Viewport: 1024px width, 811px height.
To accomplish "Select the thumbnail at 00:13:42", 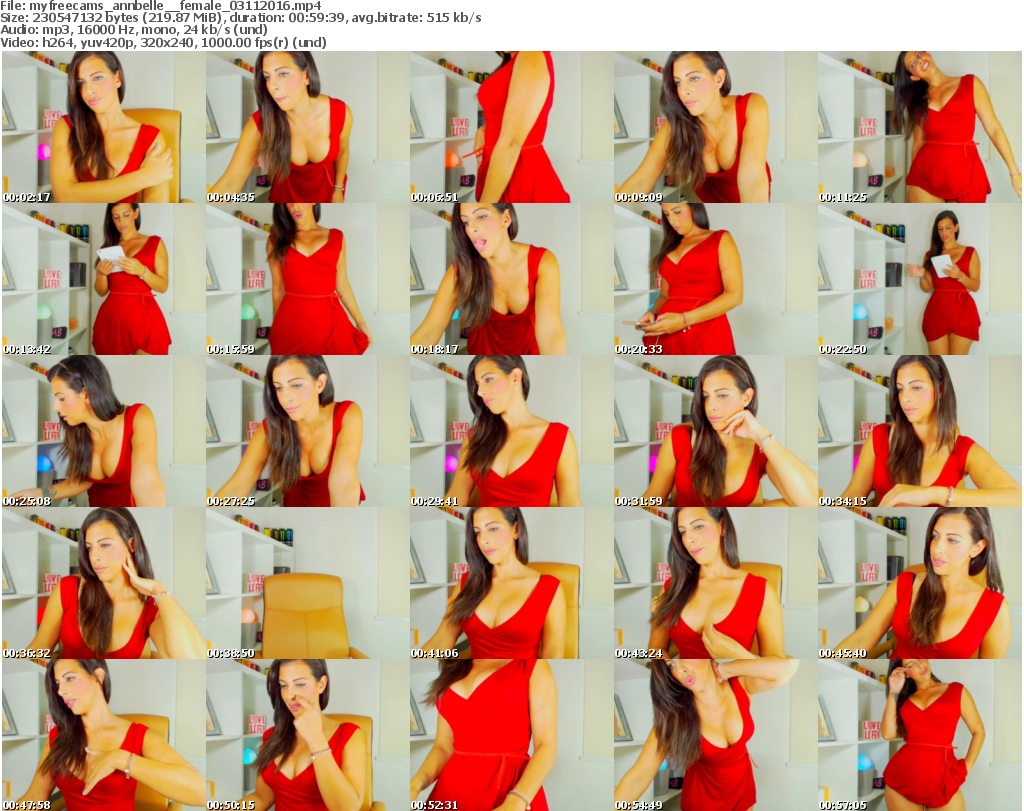I will [x=102, y=279].
